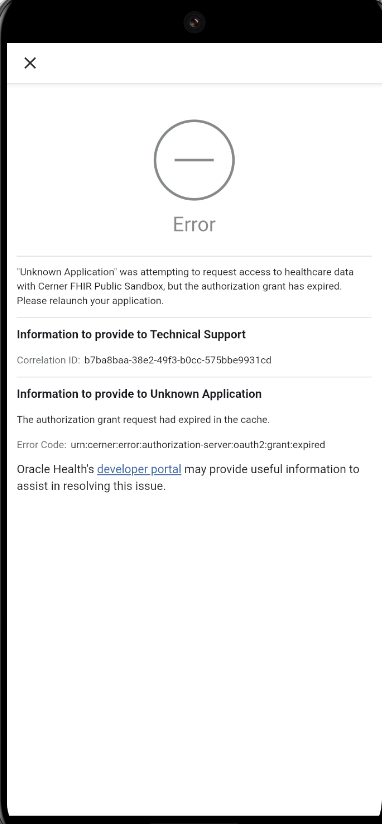382x824 pixels.
Task: Click the grant:expired error code value
Action: point(198,445)
